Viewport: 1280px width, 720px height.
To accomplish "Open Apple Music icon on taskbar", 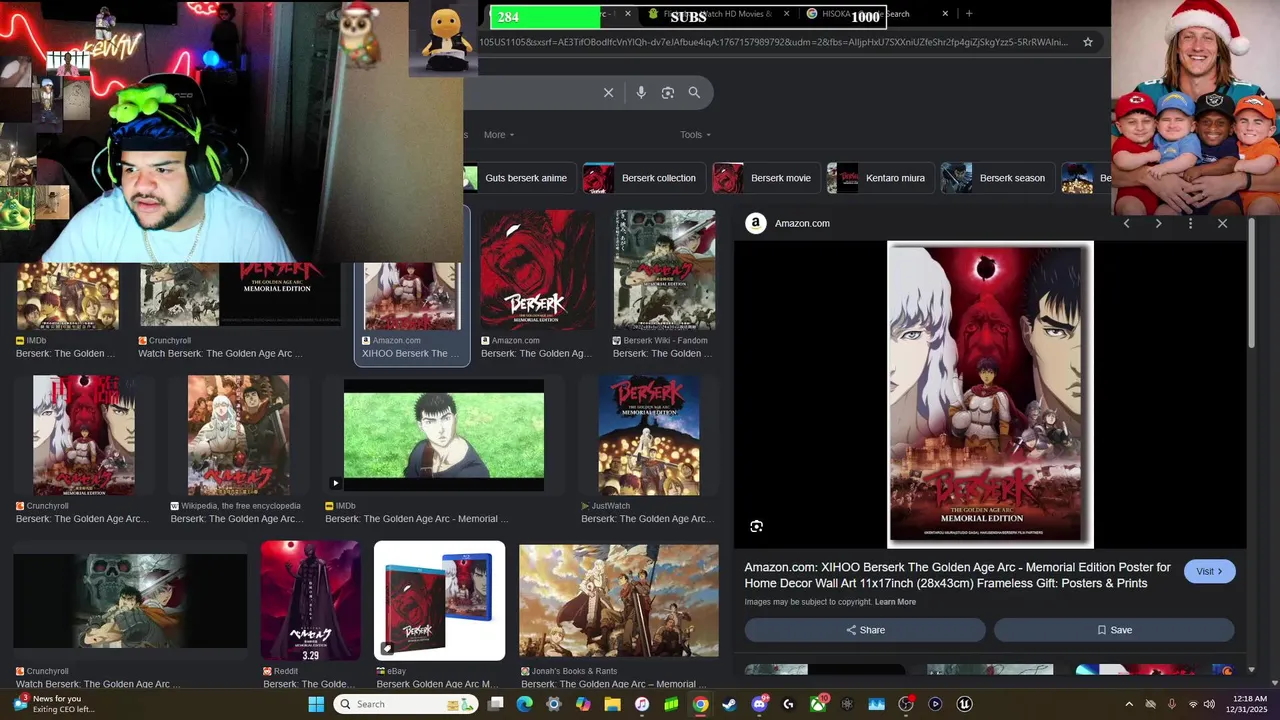I will [642, 704].
